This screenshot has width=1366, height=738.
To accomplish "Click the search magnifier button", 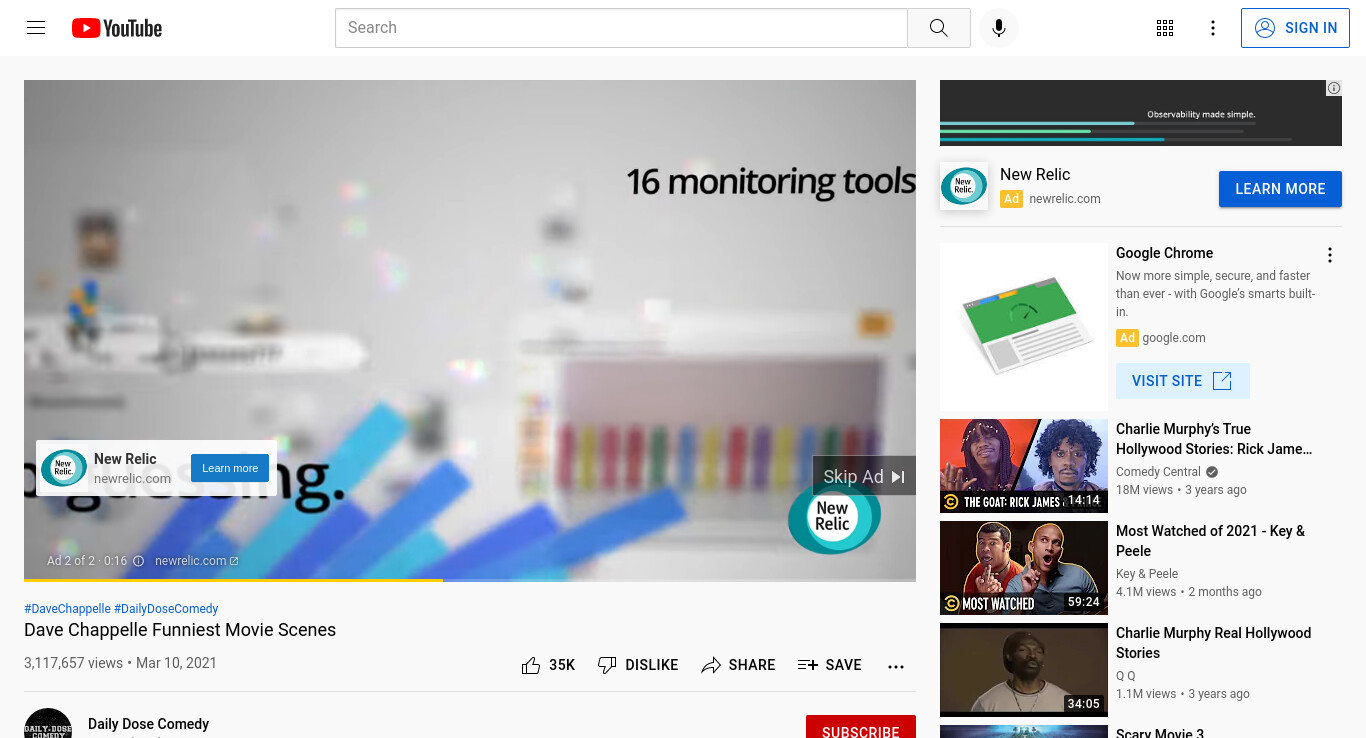I will click(x=938, y=28).
